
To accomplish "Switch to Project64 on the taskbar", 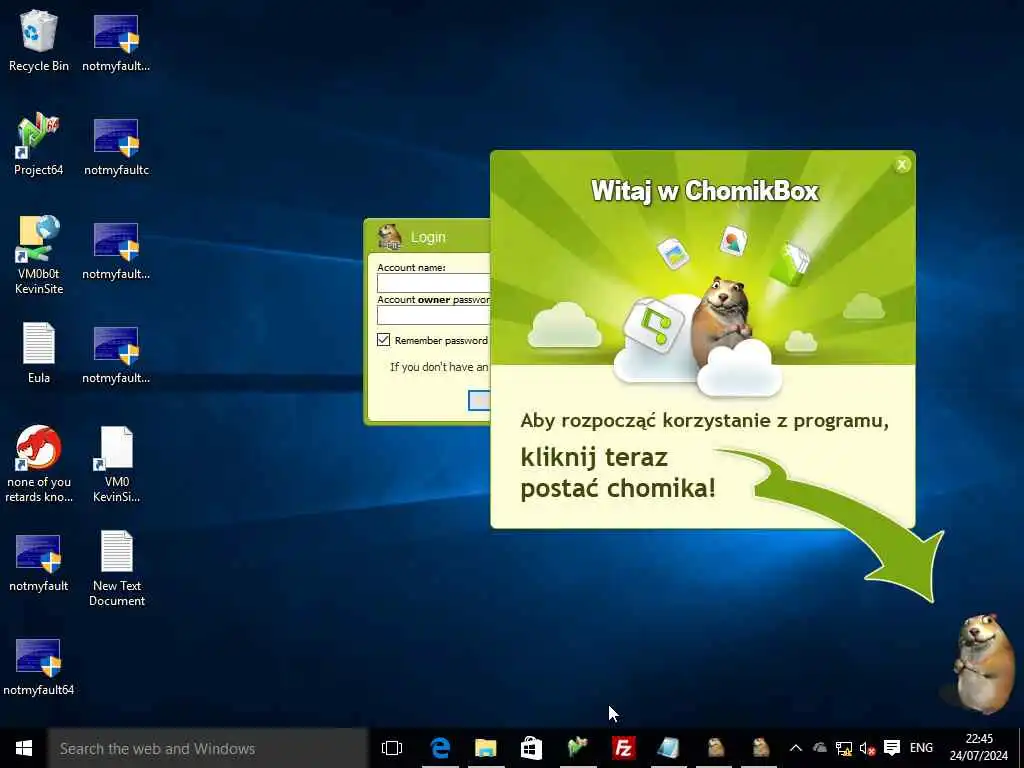I will [577, 748].
